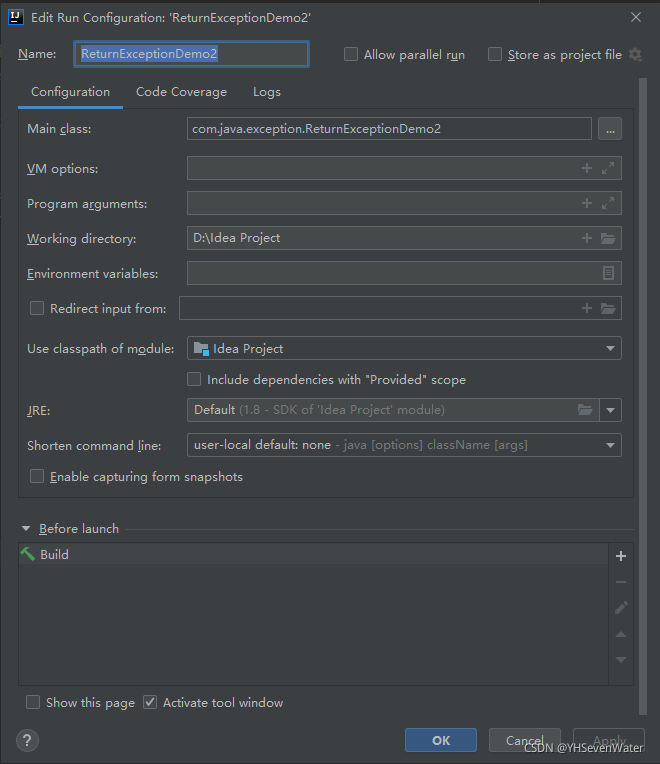Browse folder for JRE location

(585, 410)
